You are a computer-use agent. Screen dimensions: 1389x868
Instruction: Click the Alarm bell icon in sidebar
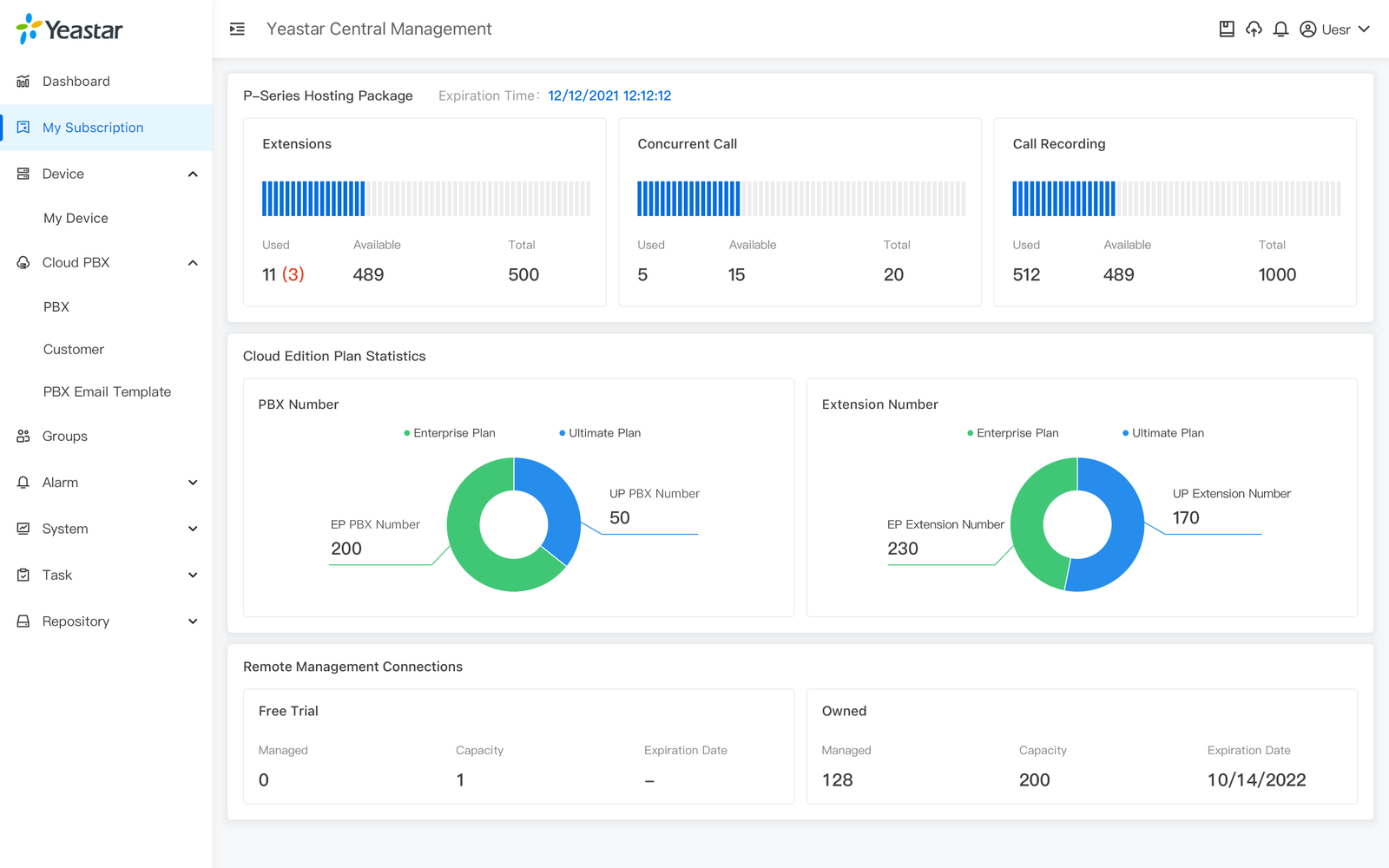tap(23, 483)
